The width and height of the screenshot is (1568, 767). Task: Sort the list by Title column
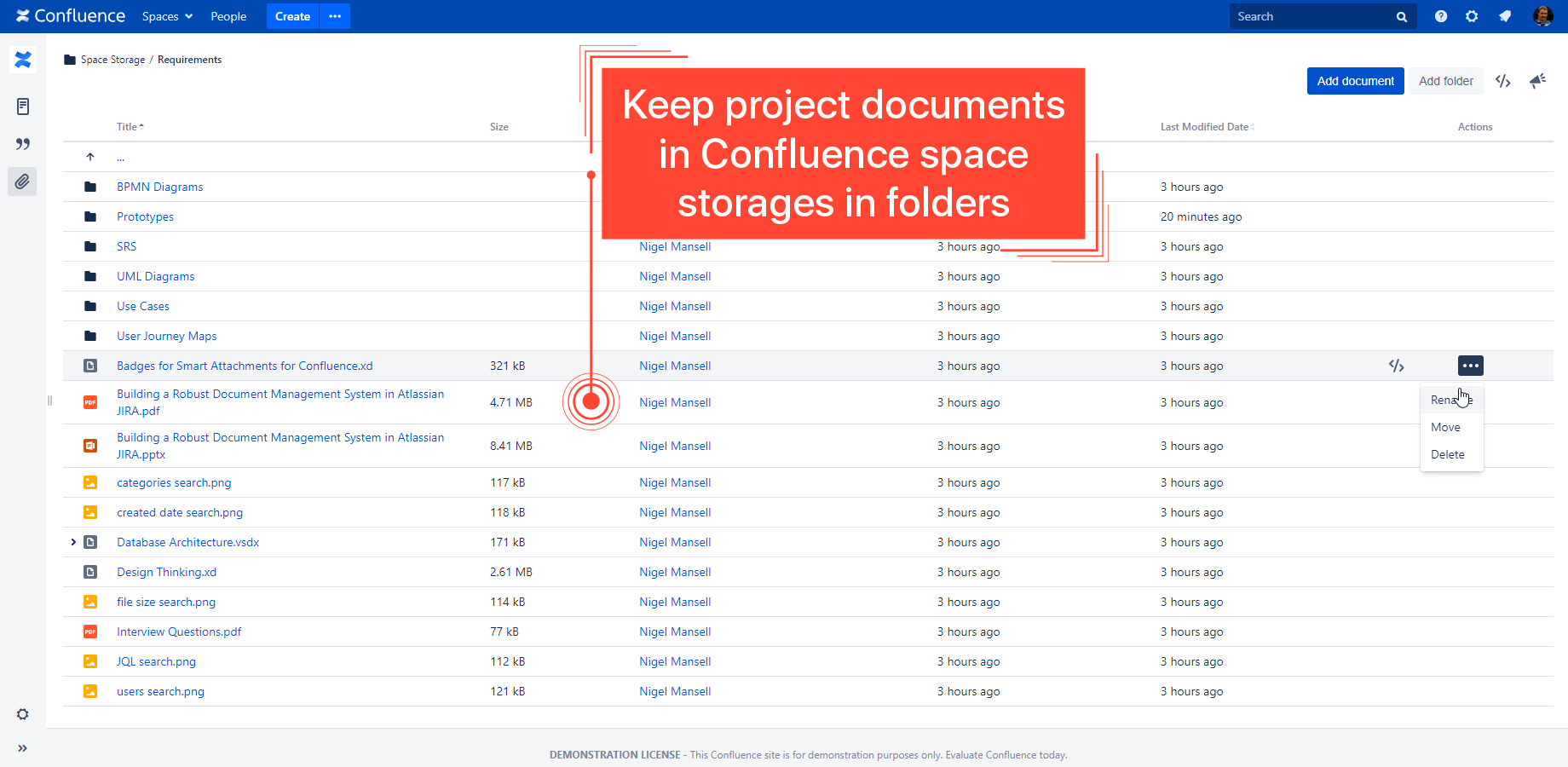click(x=130, y=127)
